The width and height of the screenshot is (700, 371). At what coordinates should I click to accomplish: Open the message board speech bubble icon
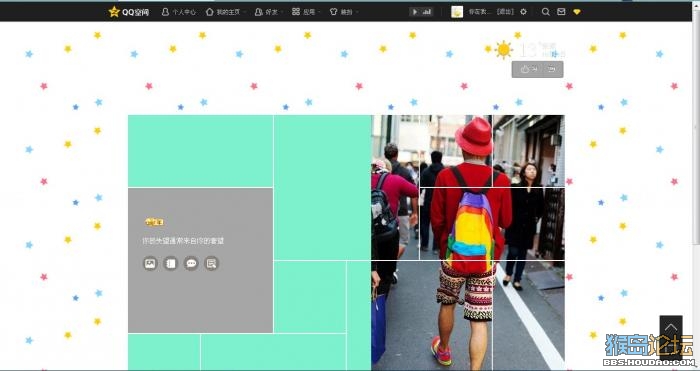pos(191,263)
